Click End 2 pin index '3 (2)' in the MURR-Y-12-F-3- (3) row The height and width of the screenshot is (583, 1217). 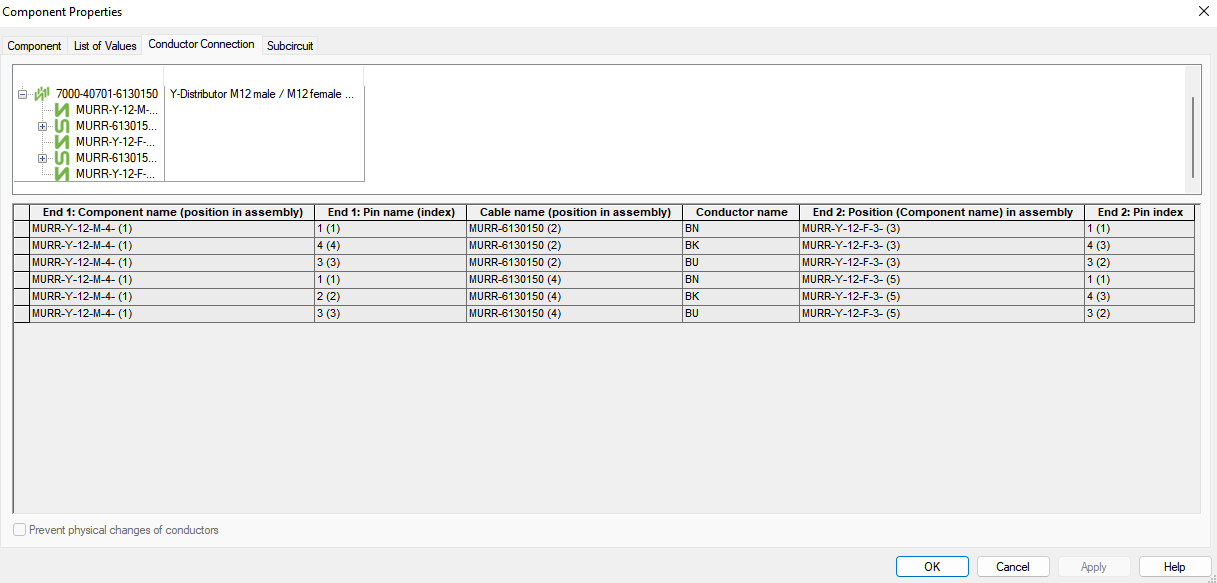(1140, 263)
